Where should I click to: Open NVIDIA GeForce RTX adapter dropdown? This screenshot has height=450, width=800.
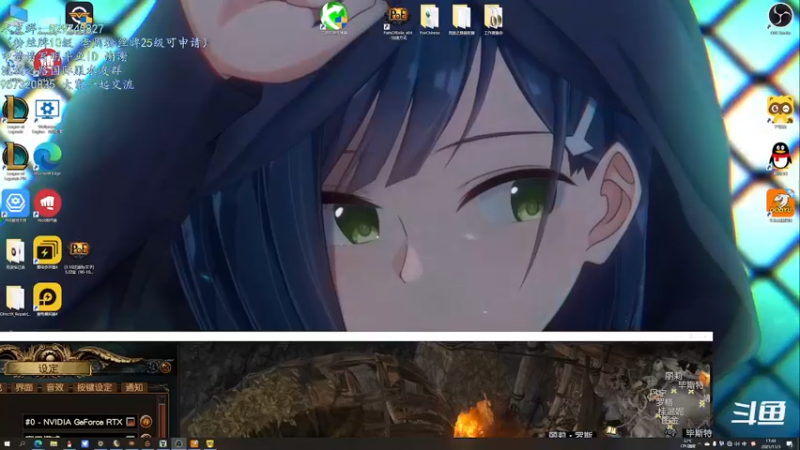(x=80, y=422)
